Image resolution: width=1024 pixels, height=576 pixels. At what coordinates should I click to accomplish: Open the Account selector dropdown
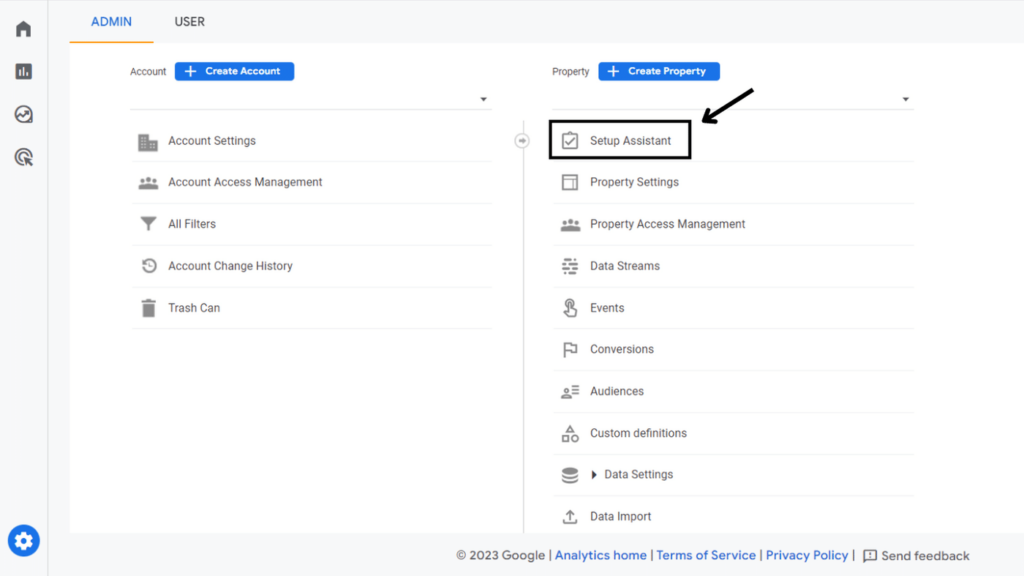483,99
